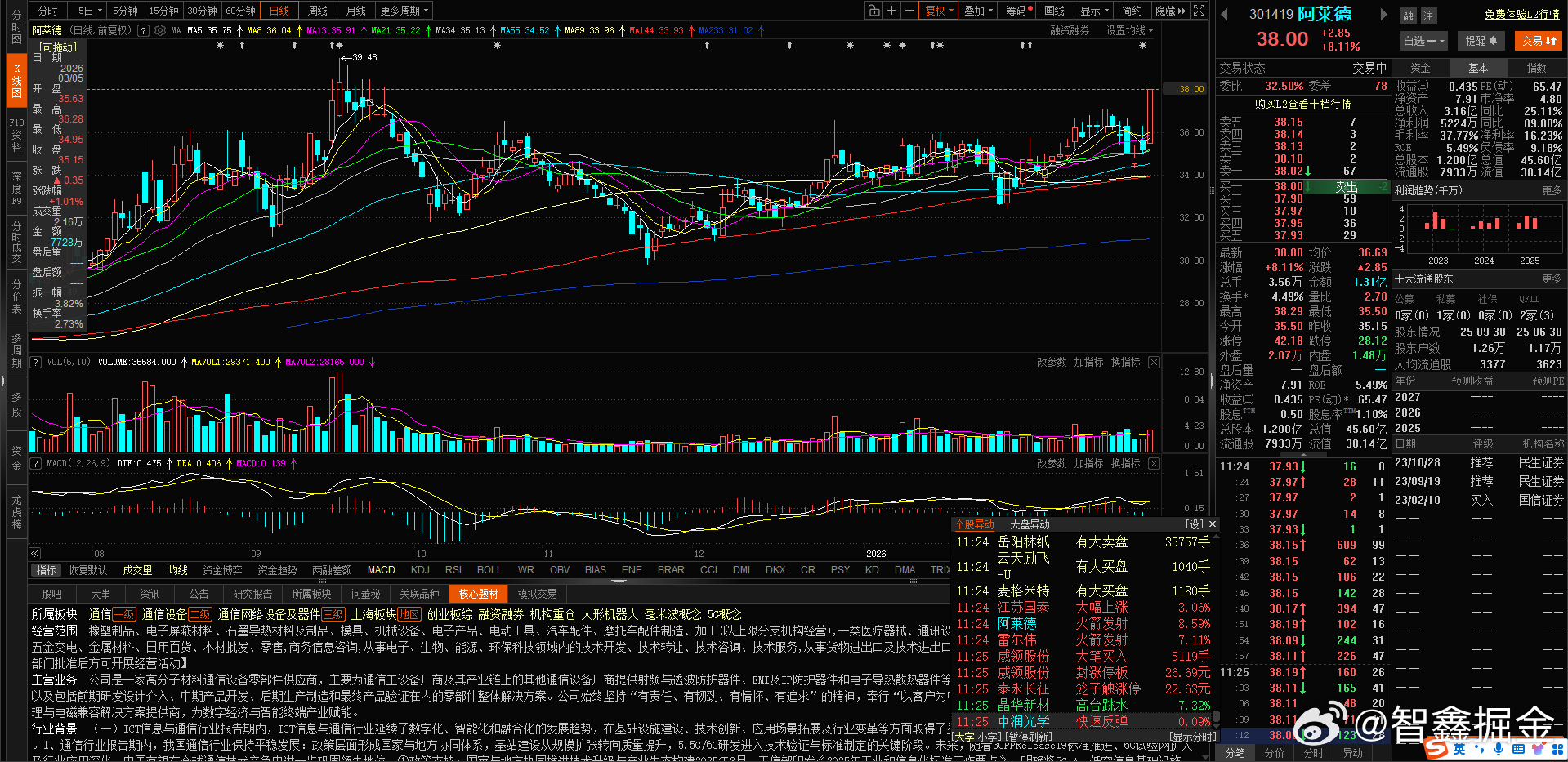Click the 人形机器人 concept tag
1568x762 pixels.
coord(610,614)
